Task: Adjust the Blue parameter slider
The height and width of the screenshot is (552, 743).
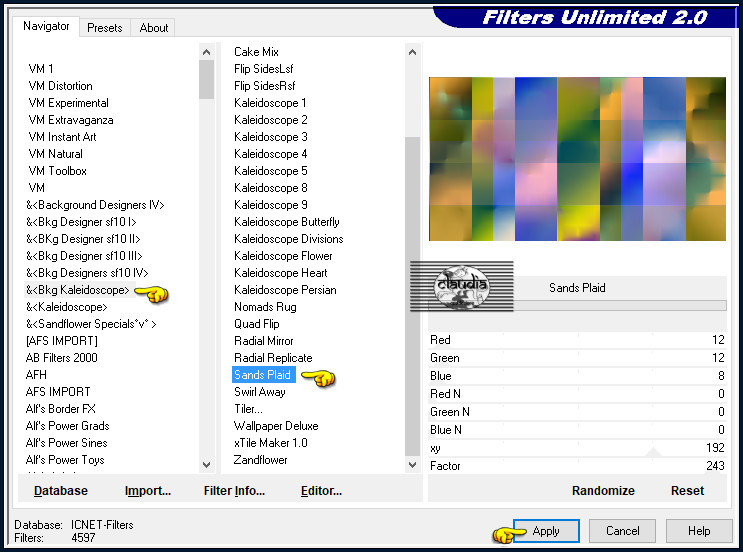Action: click(577, 376)
